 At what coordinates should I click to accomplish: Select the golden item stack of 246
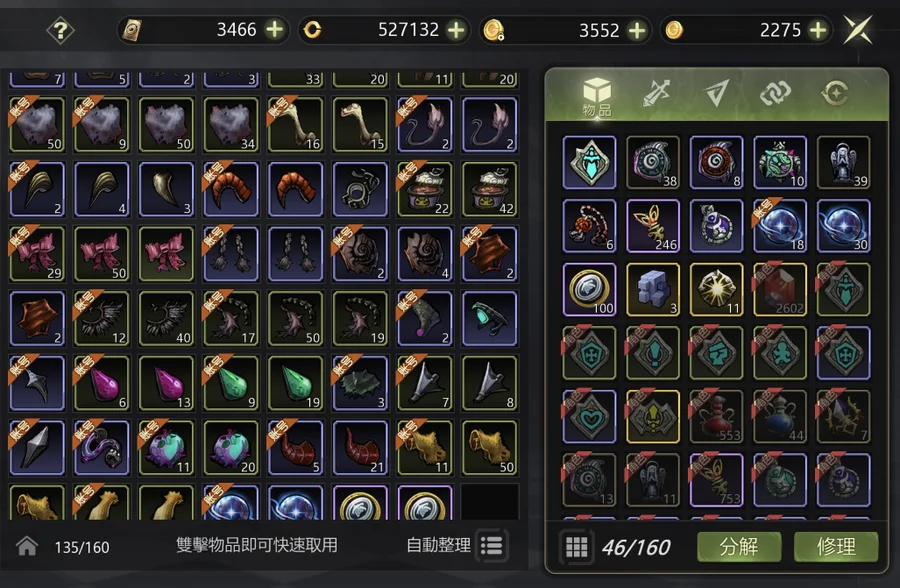[x=653, y=226]
